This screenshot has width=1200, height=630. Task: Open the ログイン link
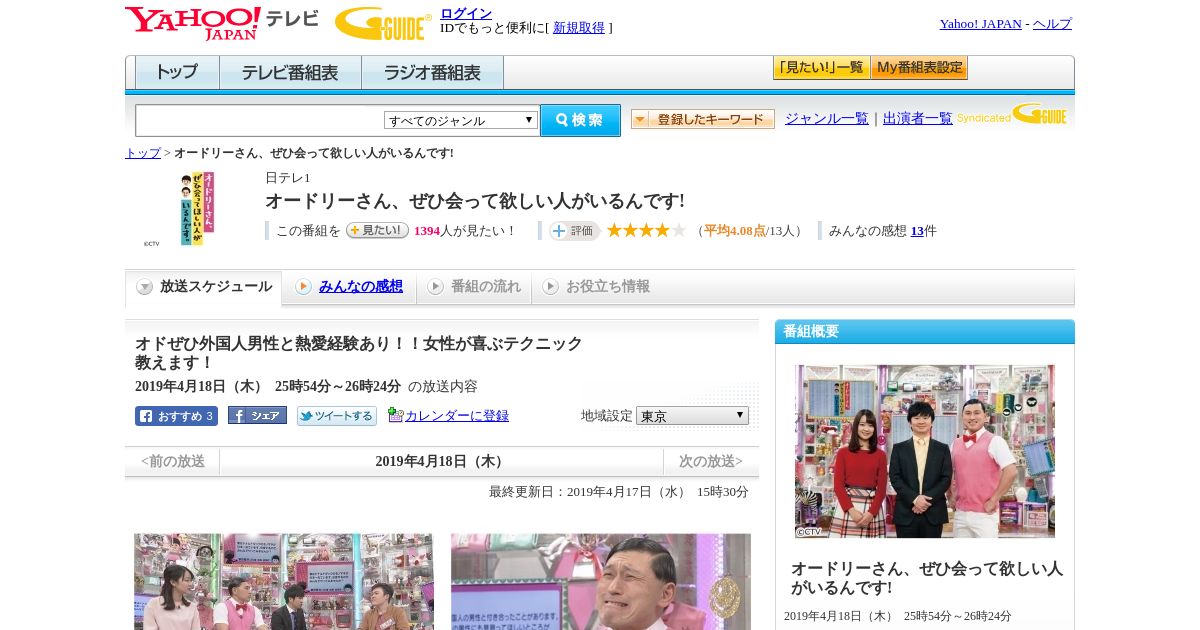tap(466, 13)
